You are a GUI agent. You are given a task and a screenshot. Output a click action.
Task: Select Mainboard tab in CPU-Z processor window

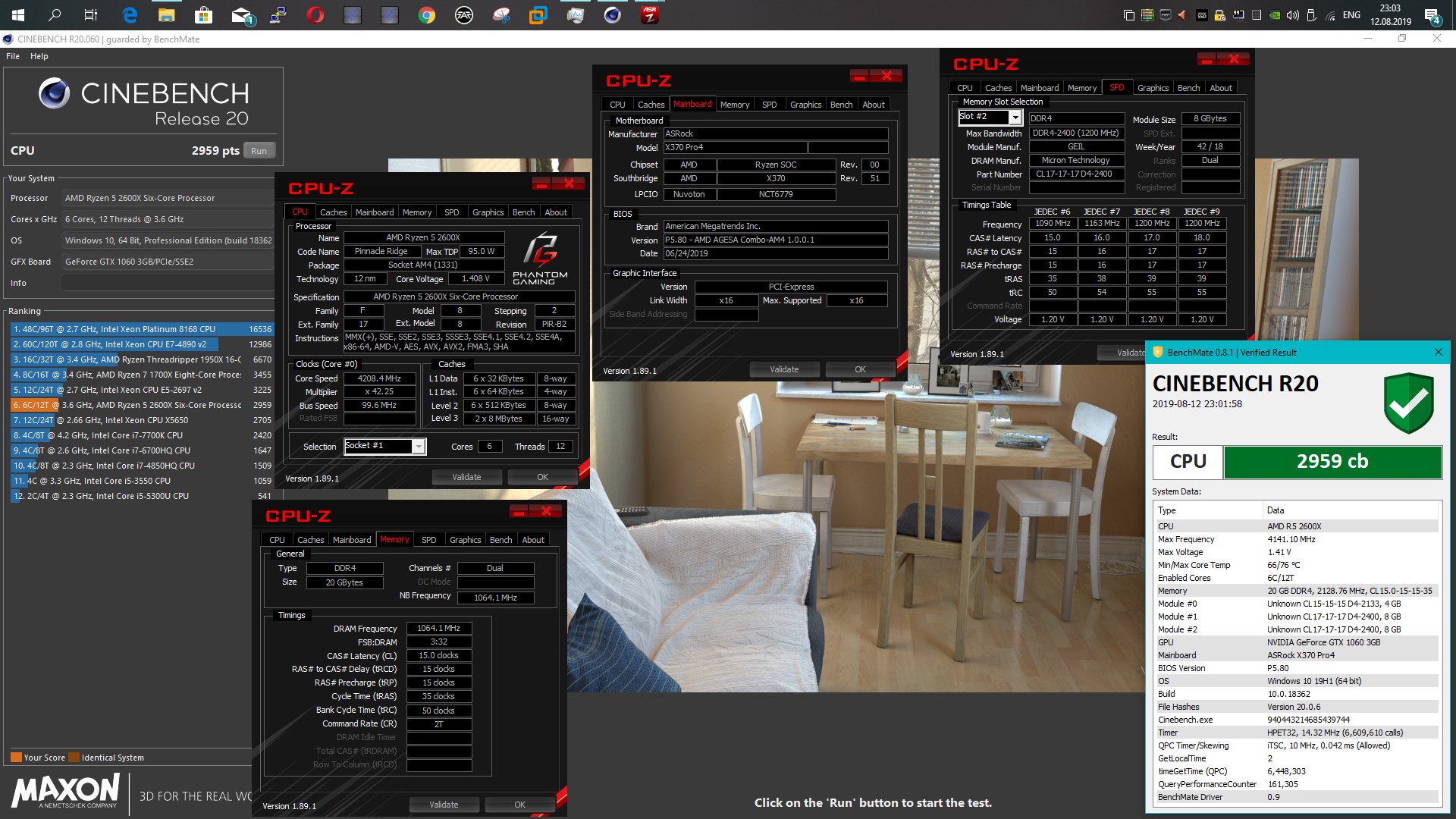pos(375,212)
